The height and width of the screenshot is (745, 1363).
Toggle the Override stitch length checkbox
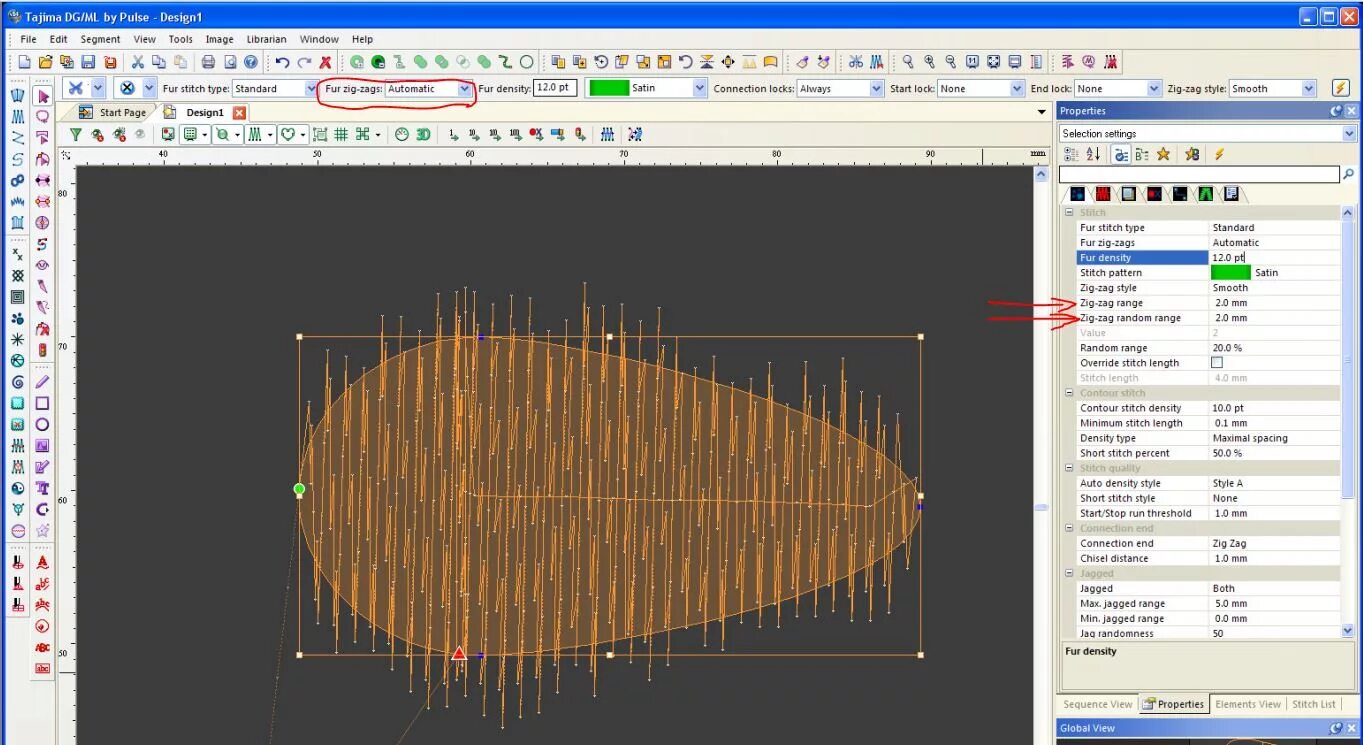[x=1217, y=362]
